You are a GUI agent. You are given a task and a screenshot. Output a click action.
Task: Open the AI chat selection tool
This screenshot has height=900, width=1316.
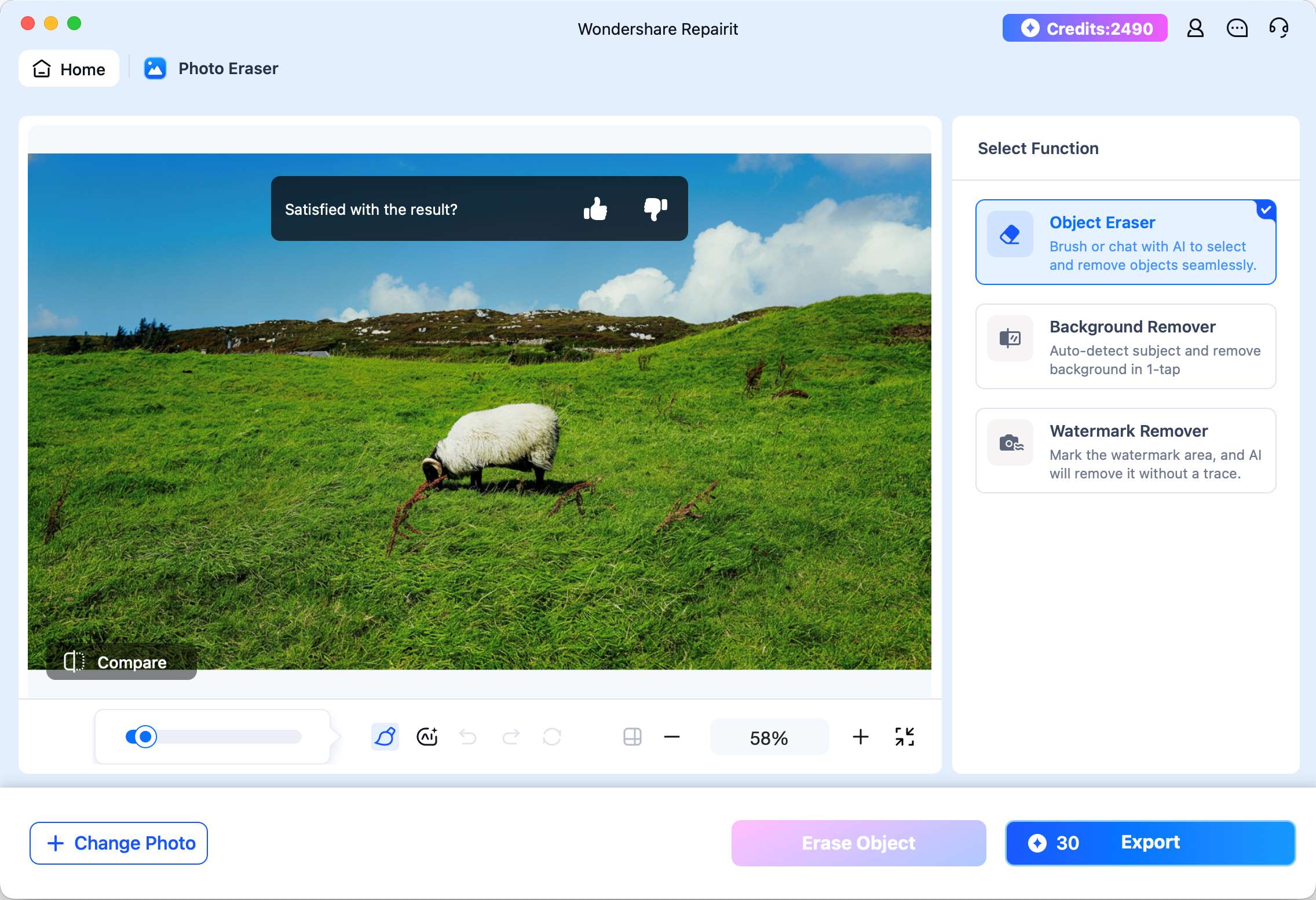coord(427,737)
